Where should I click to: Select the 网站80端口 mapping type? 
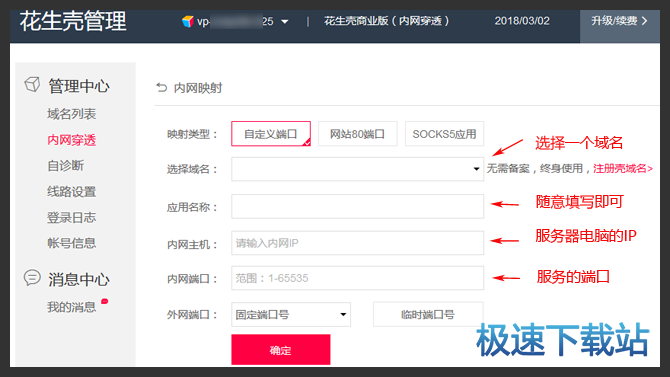pyautogui.click(x=358, y=134)
